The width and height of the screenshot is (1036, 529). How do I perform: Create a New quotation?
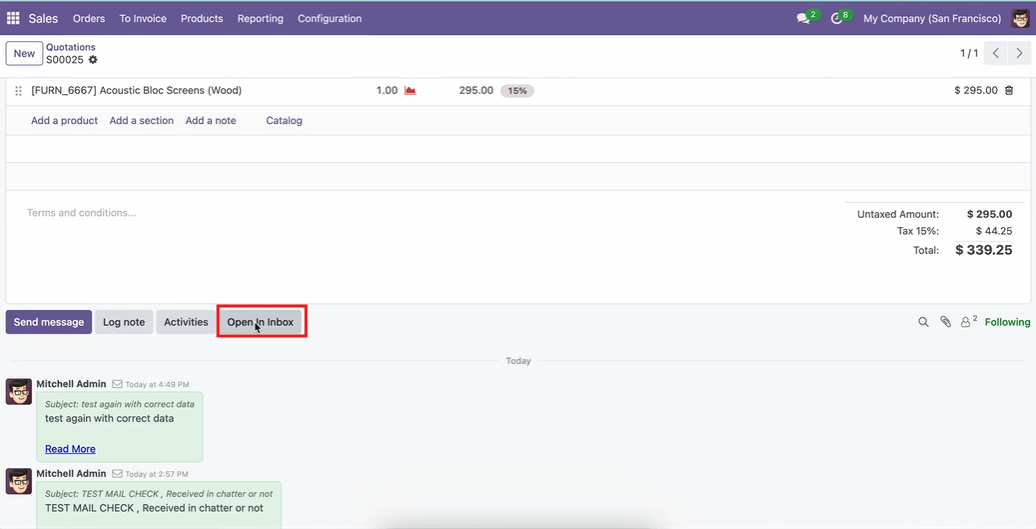(24, 53)
